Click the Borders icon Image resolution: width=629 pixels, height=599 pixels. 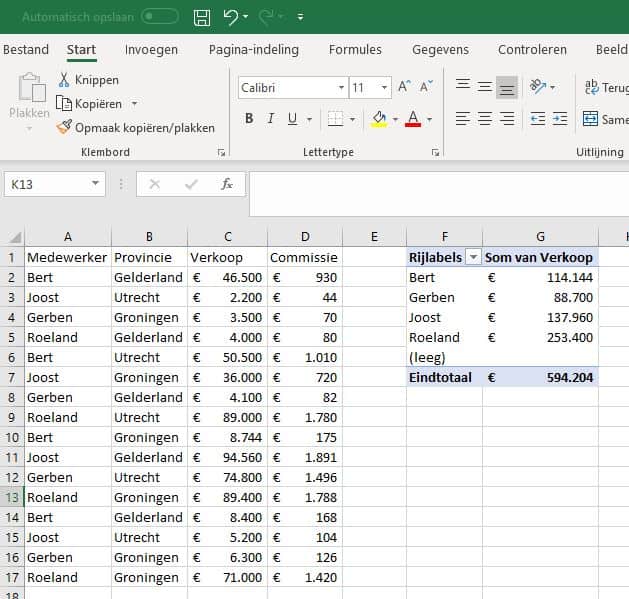pyautogui.click(x=335, y=119)
